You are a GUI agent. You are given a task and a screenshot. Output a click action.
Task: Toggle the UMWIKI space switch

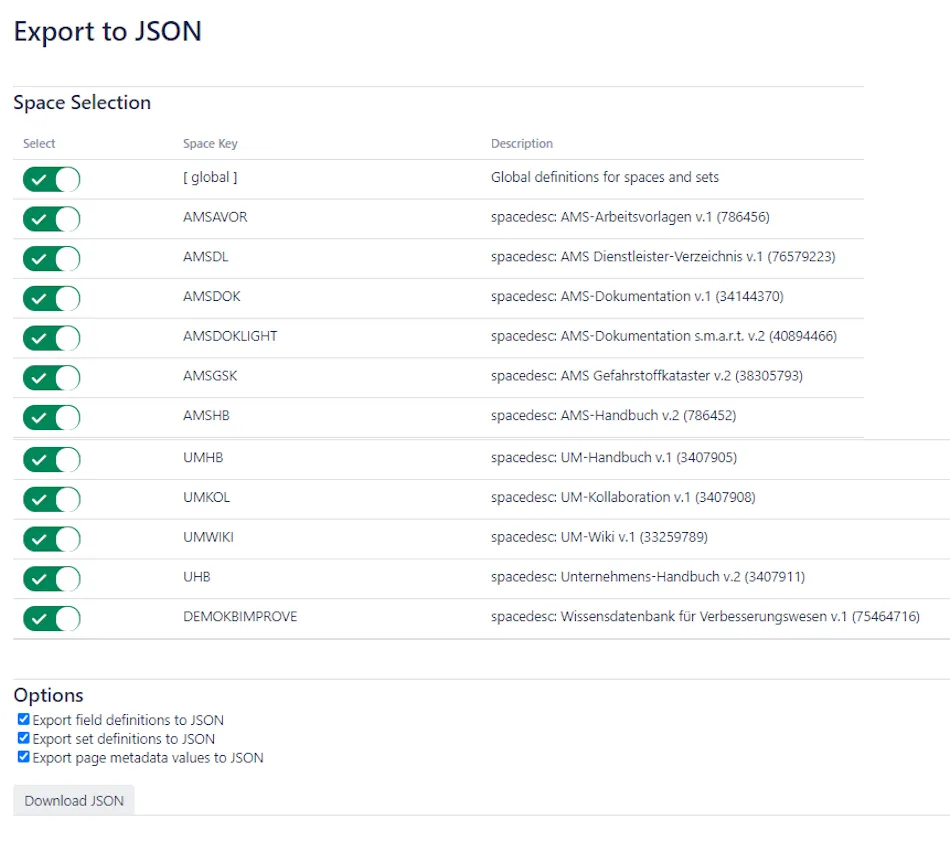pos(51,539)
